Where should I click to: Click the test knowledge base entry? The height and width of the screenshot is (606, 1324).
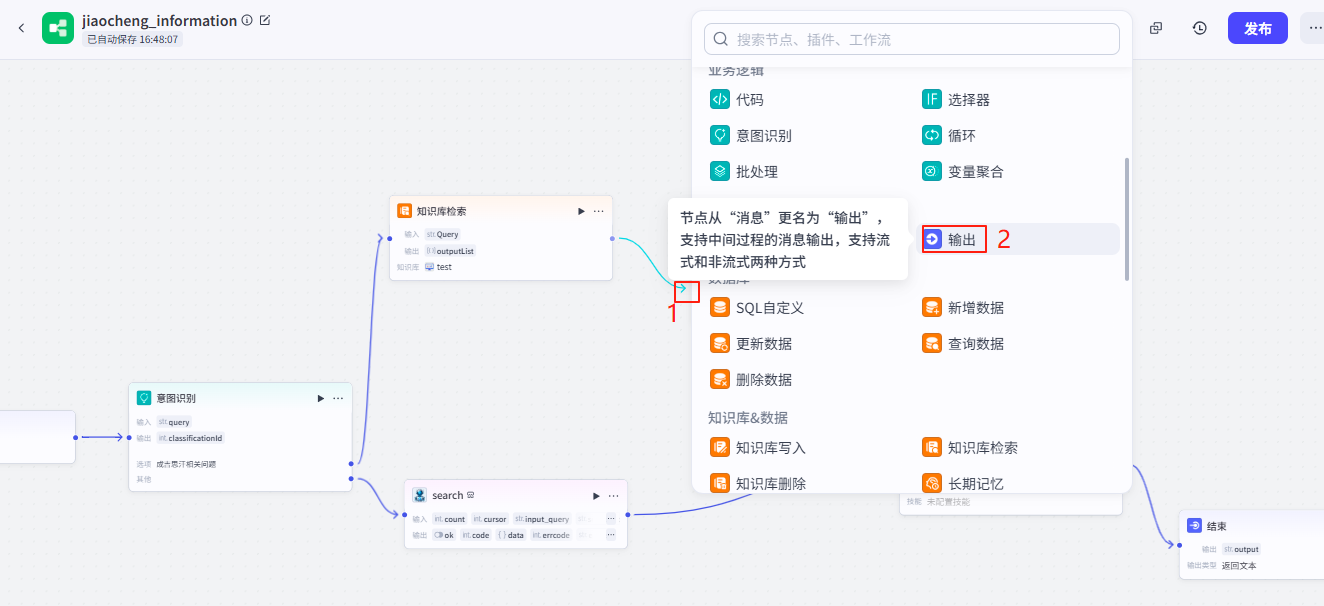point(439,267)
